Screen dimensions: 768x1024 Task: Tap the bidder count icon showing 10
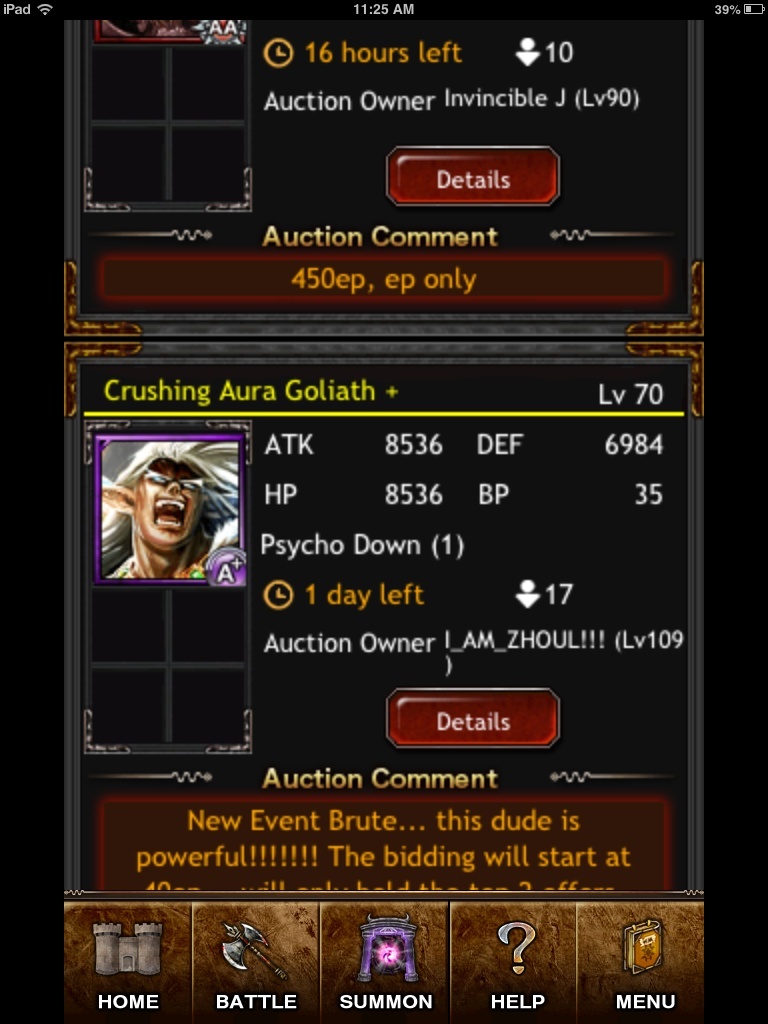[x=527, y=52]
